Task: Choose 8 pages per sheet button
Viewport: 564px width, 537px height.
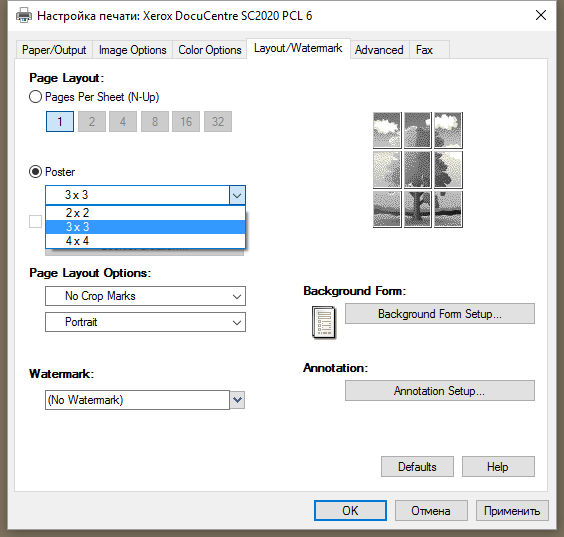Action: pyautogui.click(x=155, y=122)
